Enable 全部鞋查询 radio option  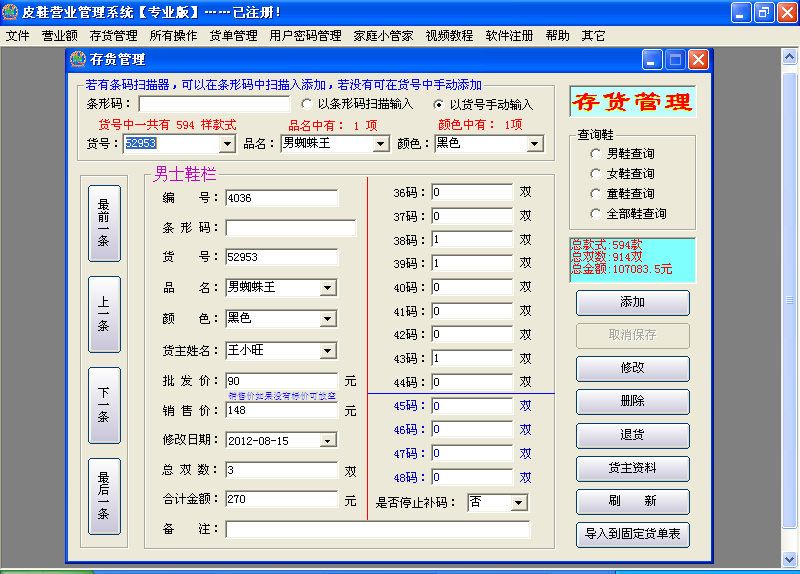click(x=597, y=214)
